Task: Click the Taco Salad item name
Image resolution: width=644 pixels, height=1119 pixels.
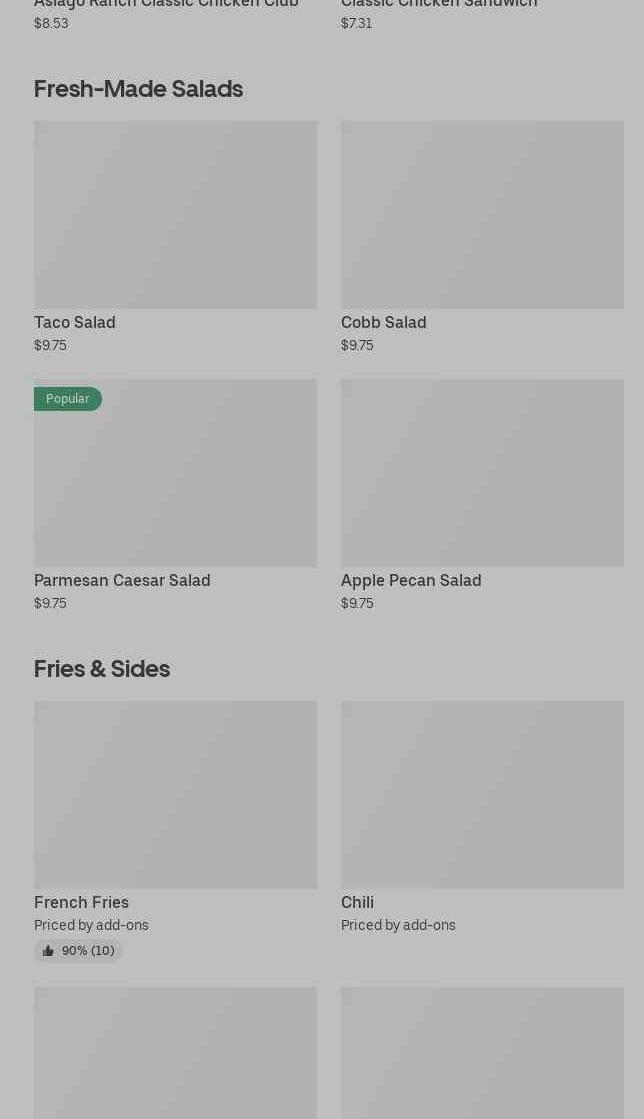Action: coord(75,323)
